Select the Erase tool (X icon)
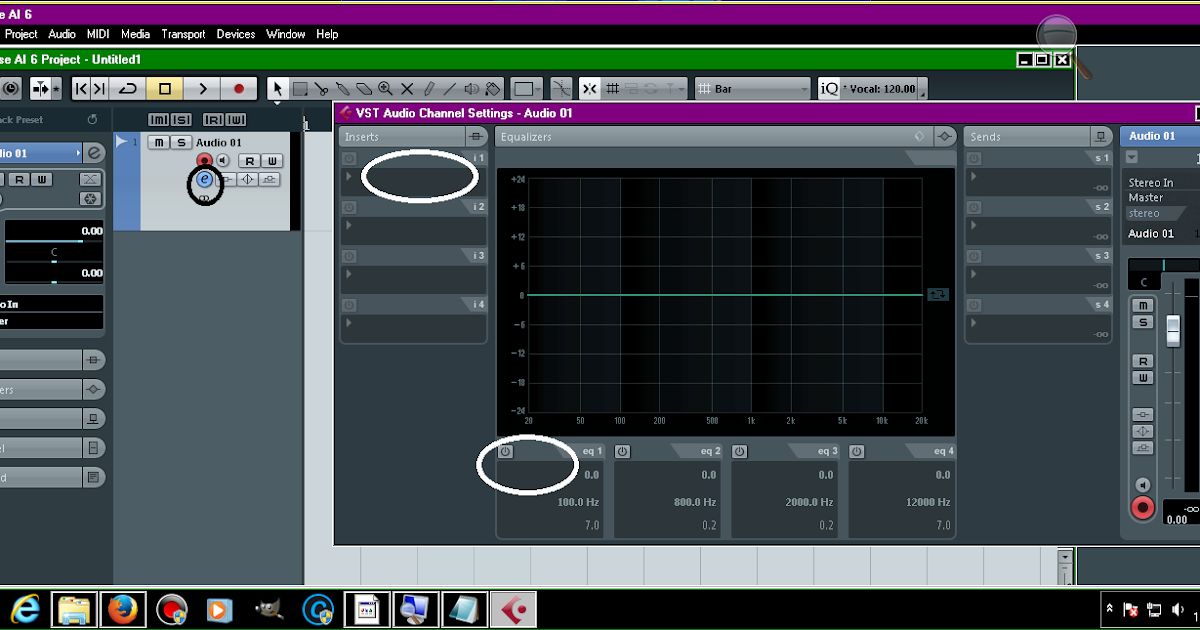 pos(407,88)
